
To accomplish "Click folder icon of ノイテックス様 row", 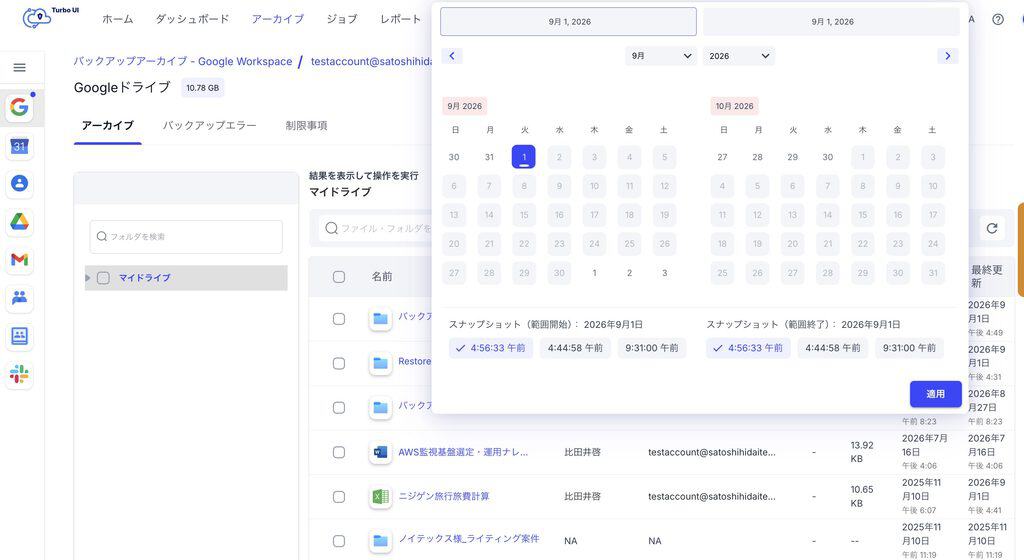I will point(380,540).
